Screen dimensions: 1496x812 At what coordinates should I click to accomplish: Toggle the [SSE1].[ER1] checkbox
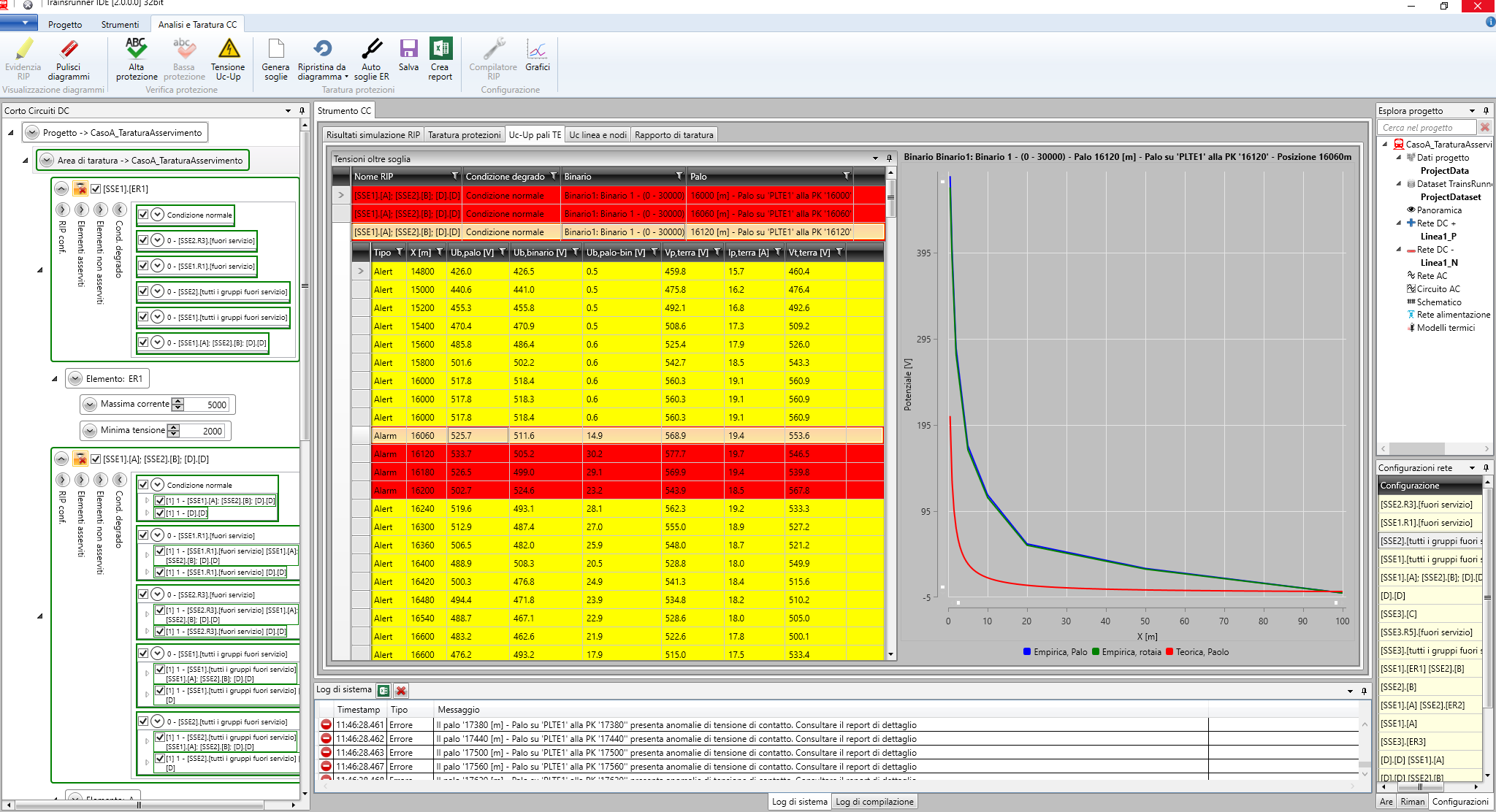point(96,188)
